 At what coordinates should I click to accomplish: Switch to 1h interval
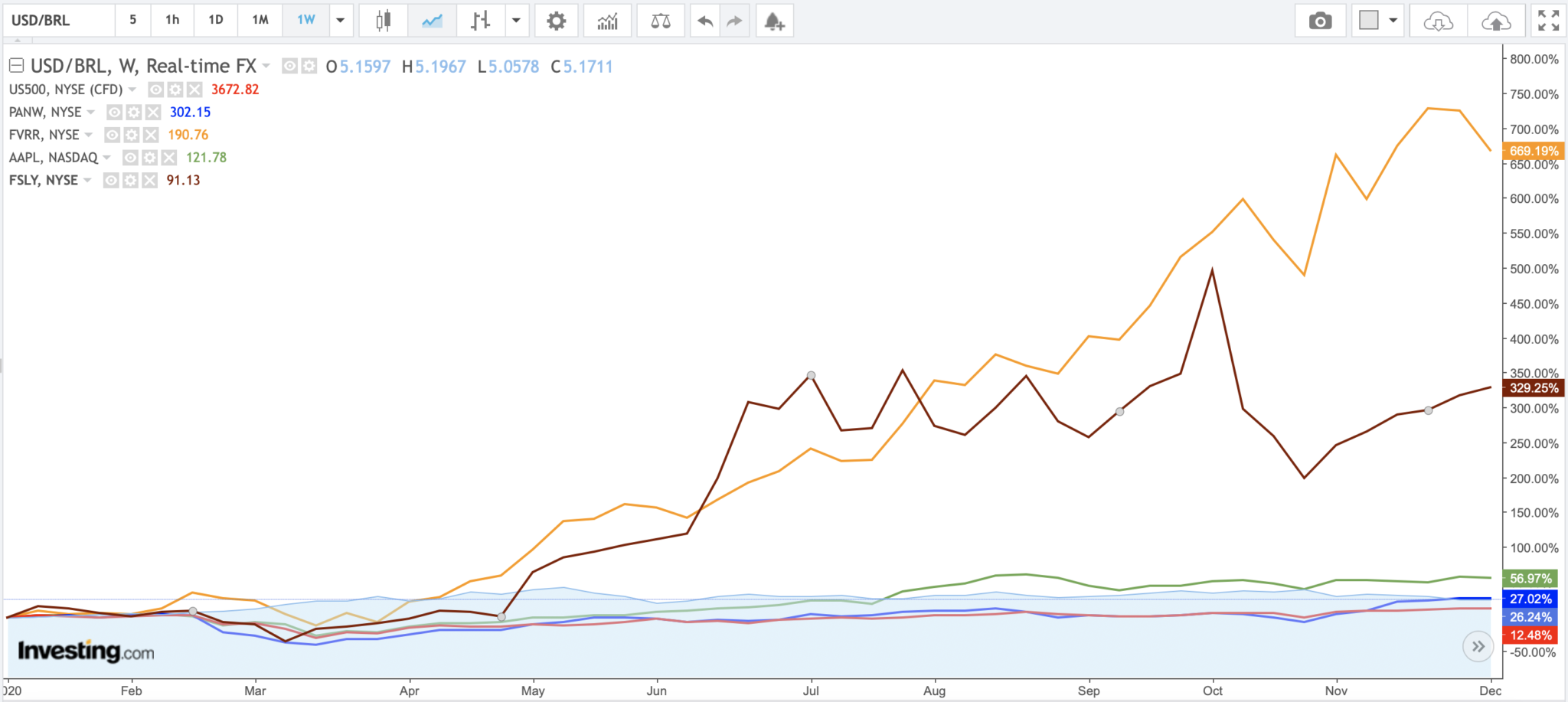tap(172, 21)
